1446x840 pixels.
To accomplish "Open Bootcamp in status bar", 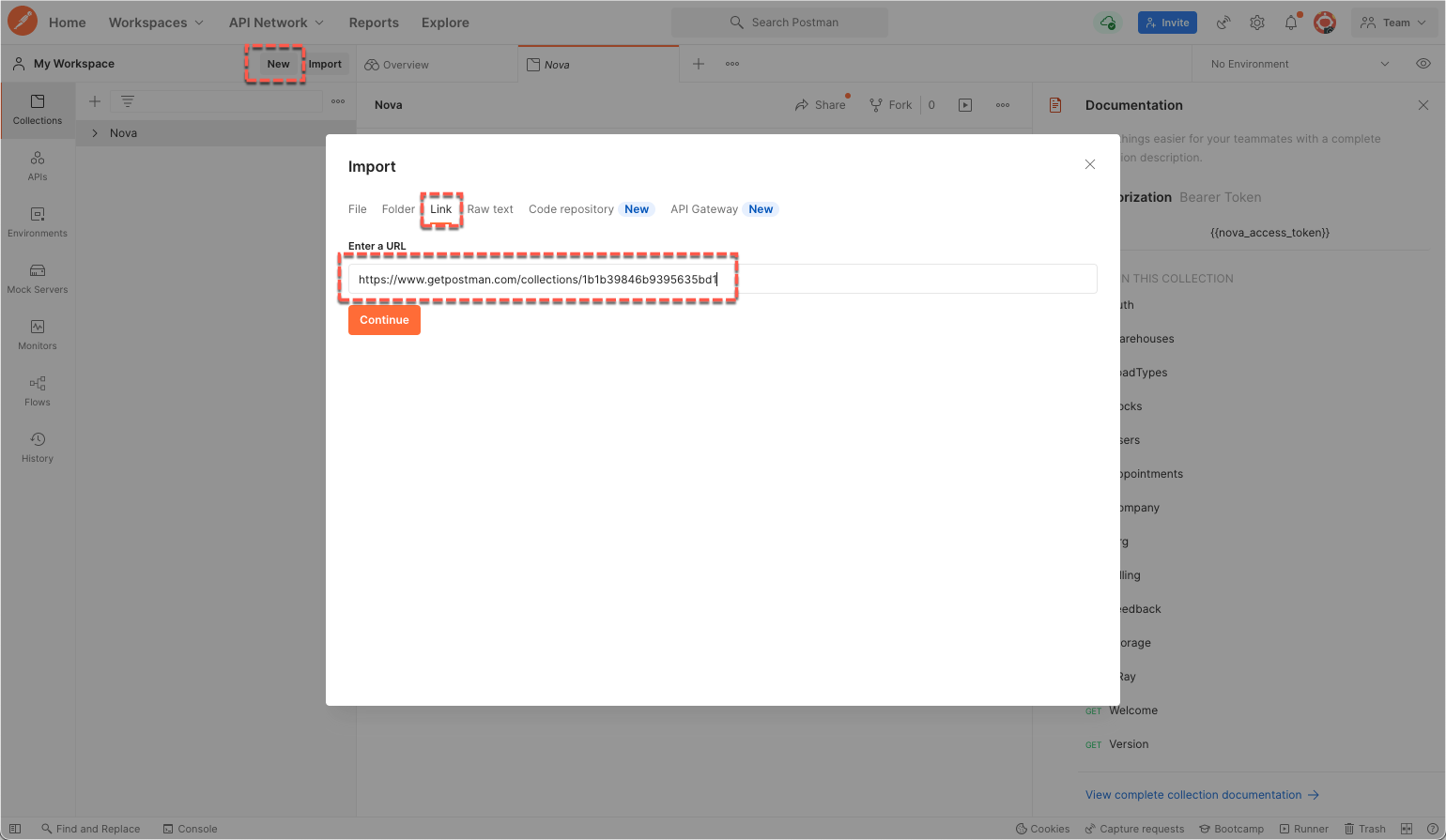I will point(1231,829).
